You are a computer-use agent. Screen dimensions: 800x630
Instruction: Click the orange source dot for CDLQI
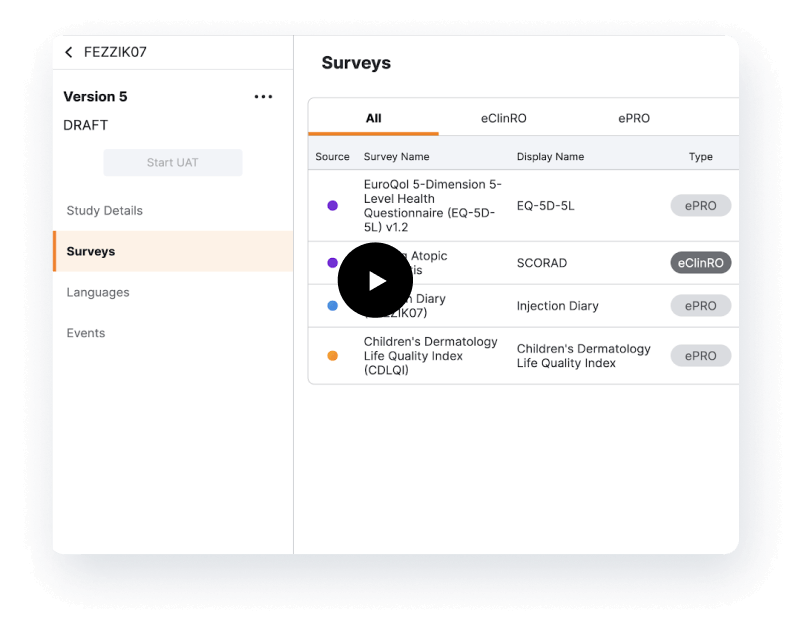333,356
